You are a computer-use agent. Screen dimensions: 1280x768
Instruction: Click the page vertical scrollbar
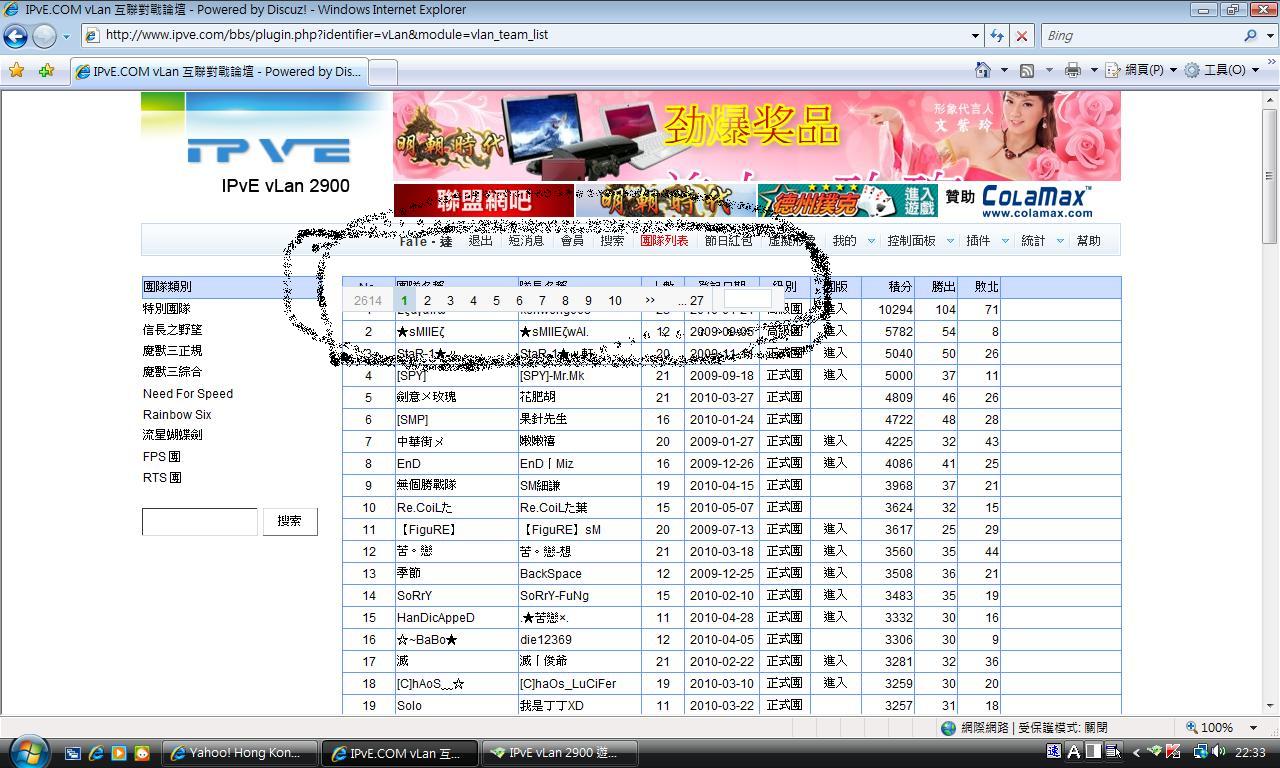coord(1271,401)
